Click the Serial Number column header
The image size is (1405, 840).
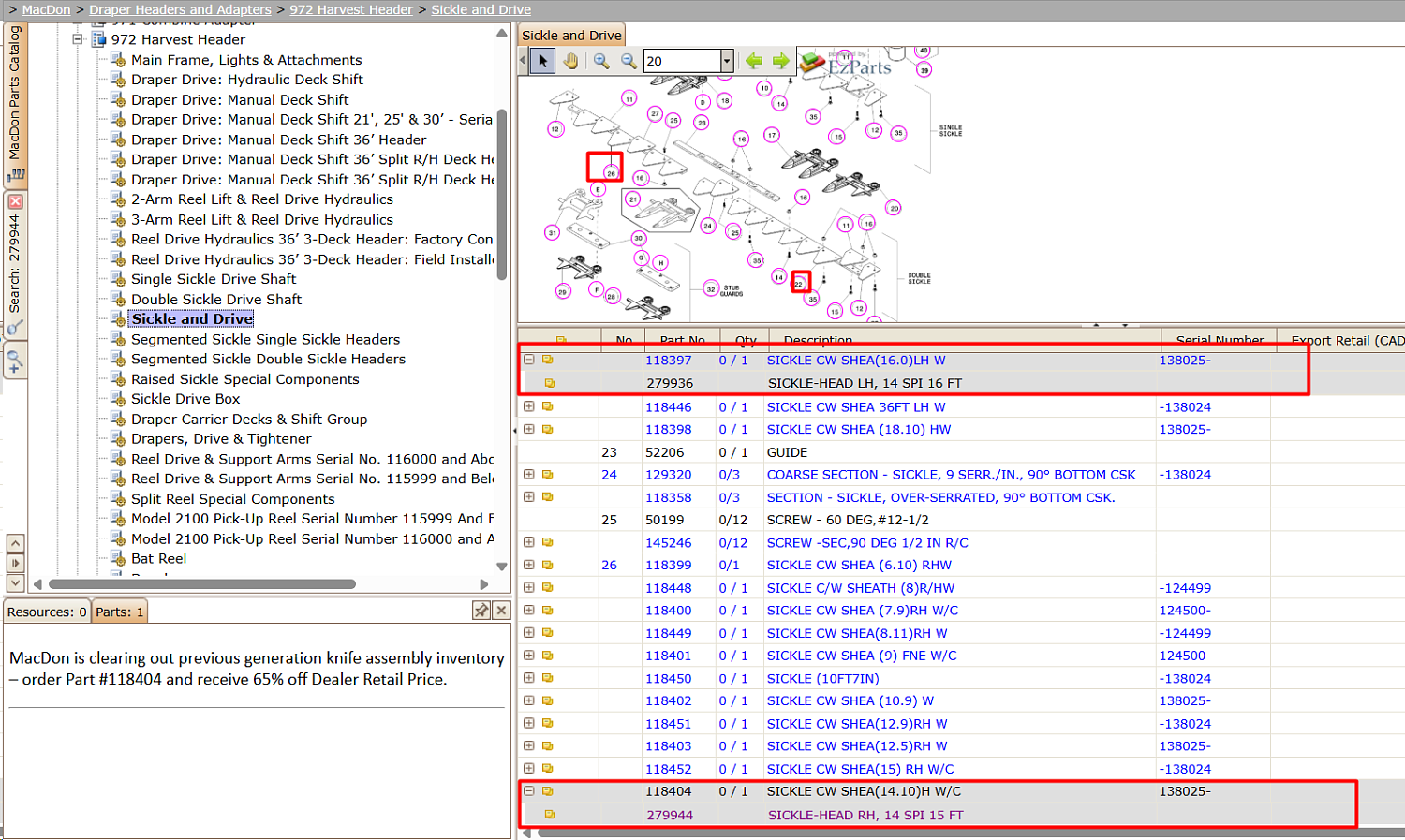click(x=1220, y=340)
